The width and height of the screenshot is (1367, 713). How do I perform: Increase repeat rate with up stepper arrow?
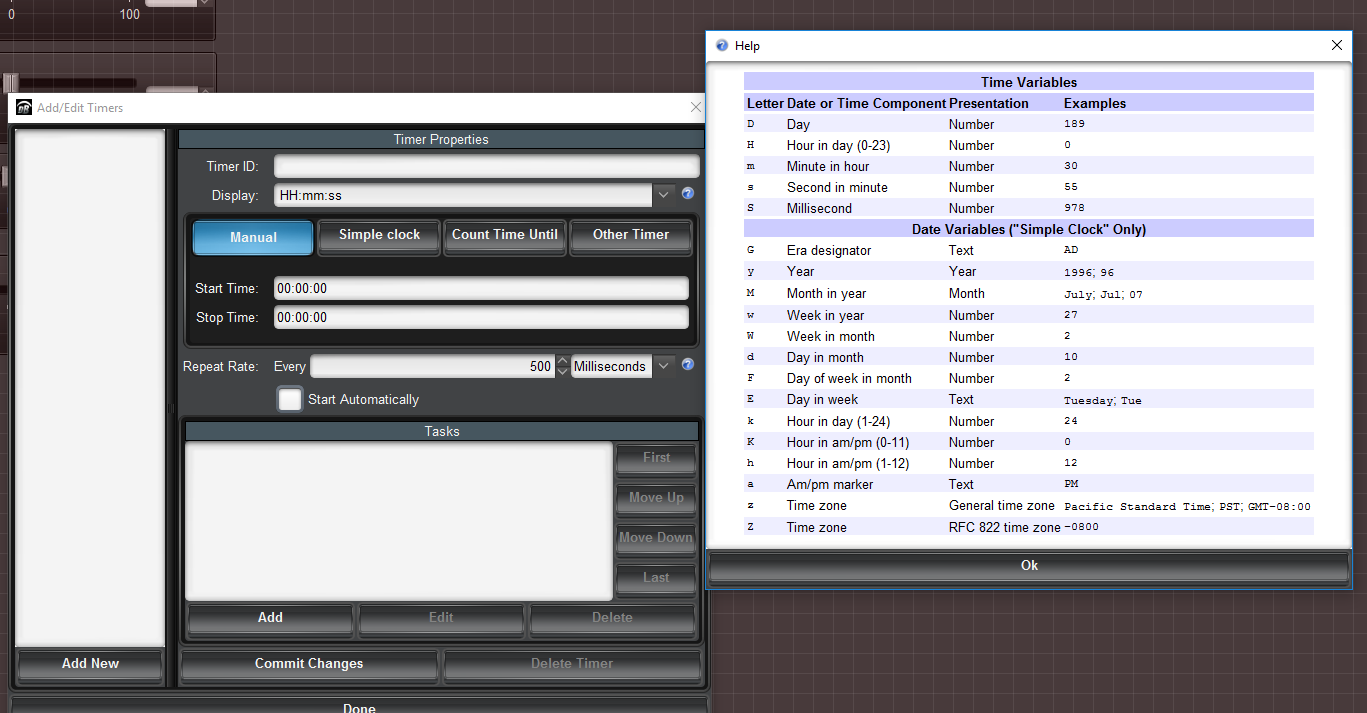tap(563, 361)
